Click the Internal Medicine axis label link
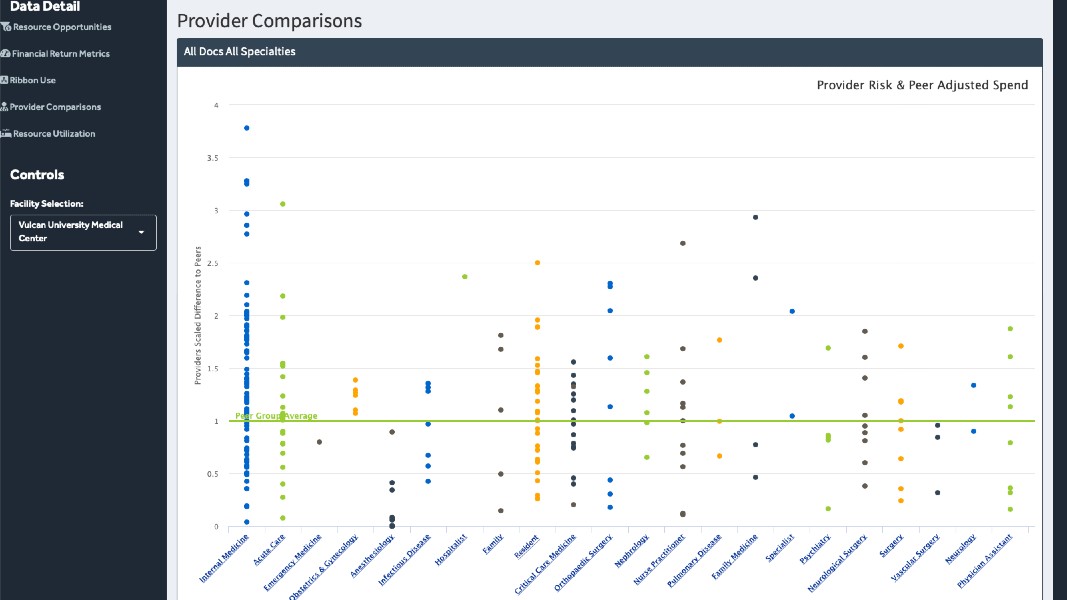Image resolution: width=1067 pixels, height=600 pixels. click(x=225, y=558)
